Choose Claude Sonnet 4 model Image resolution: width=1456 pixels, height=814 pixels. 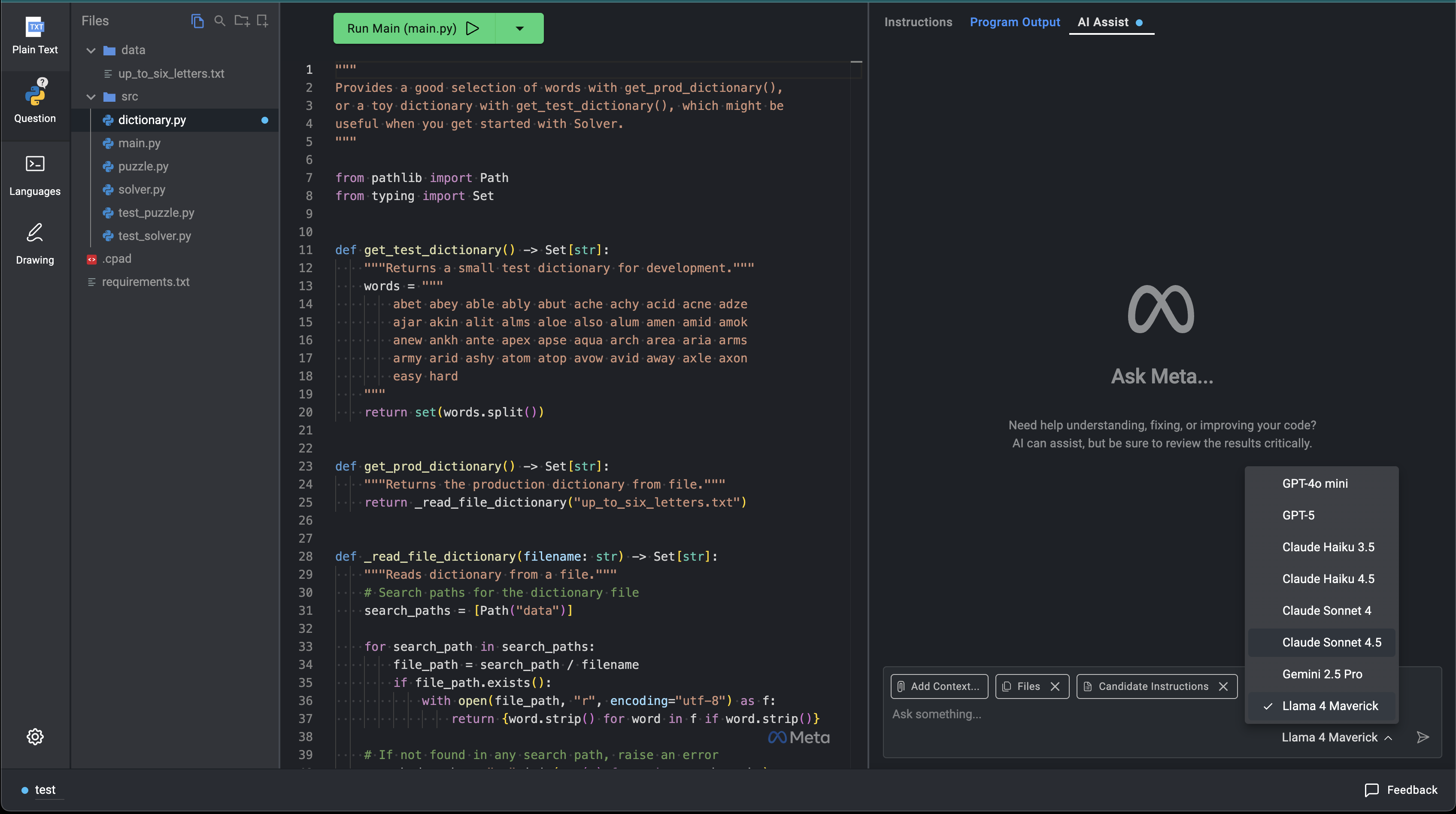tap(1322, 610)
